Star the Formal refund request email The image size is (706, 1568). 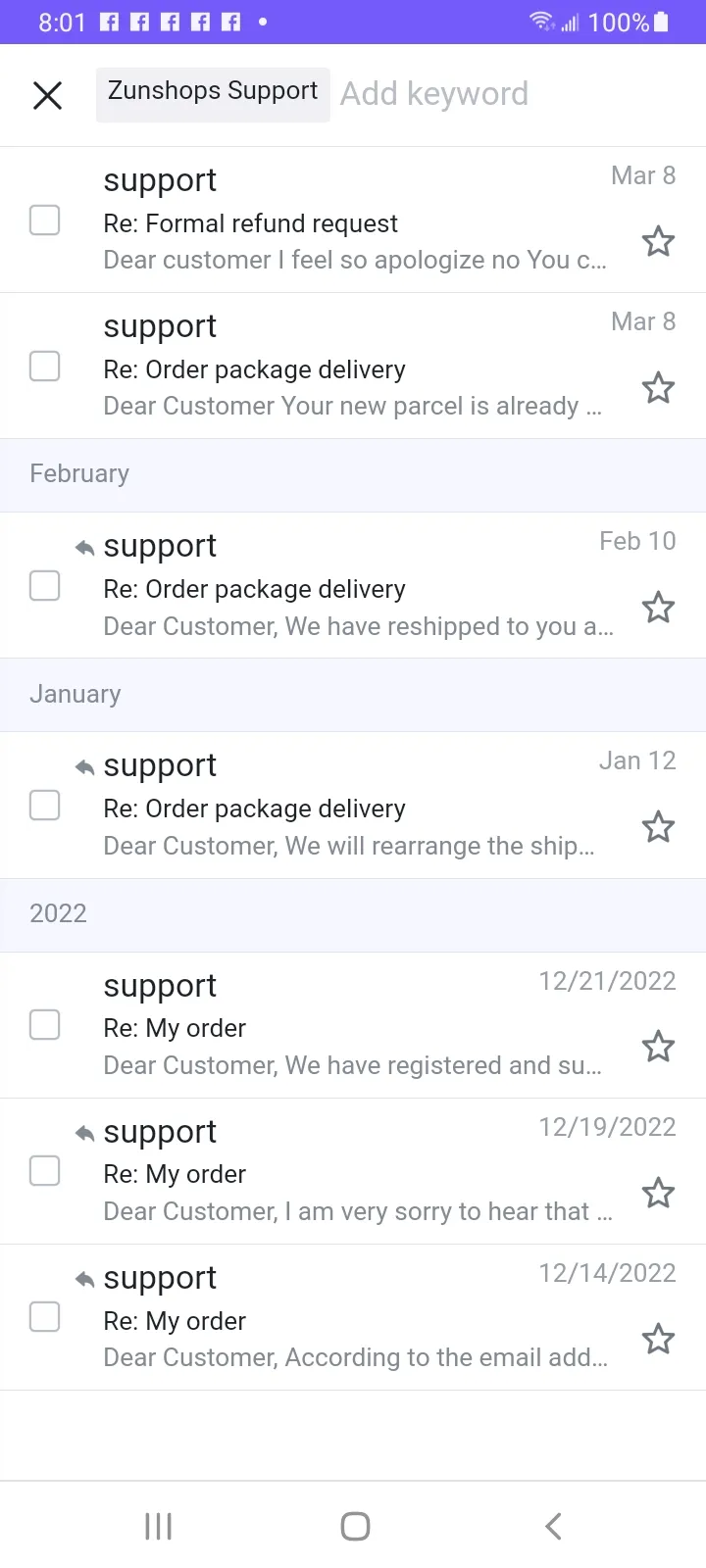pyautogui.click(x=658, y=241)
